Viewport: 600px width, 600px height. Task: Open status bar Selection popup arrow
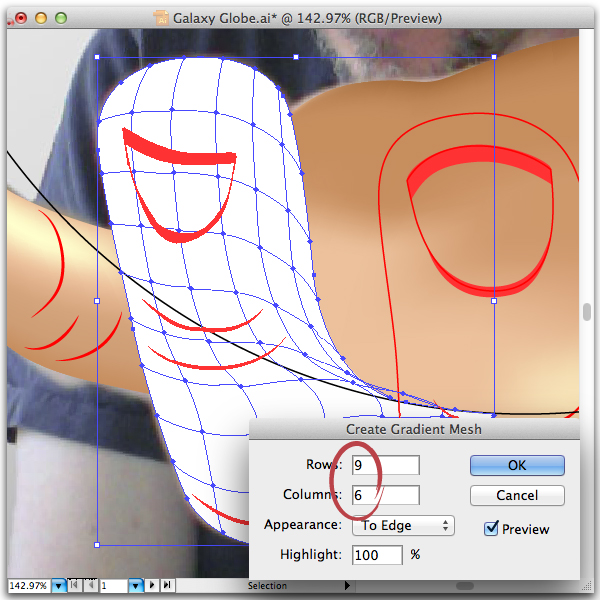coord(347,585)
